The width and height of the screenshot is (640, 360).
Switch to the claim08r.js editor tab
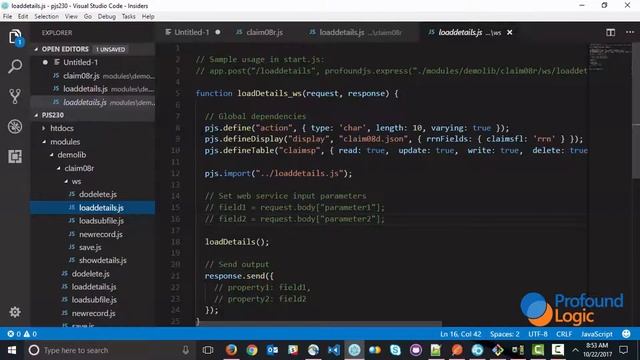(264, 32)
